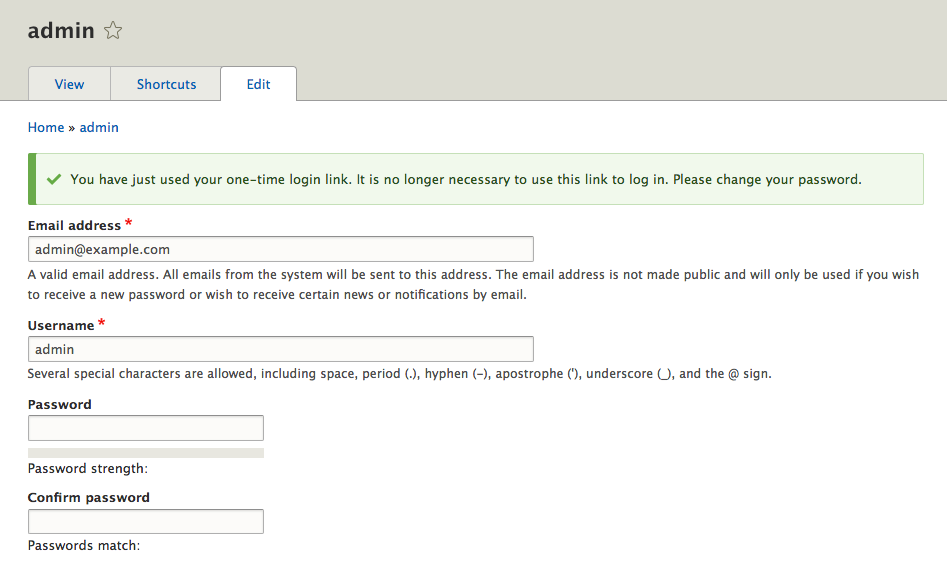
Task: Click the Password field label
Action: [x=60, y=404]
